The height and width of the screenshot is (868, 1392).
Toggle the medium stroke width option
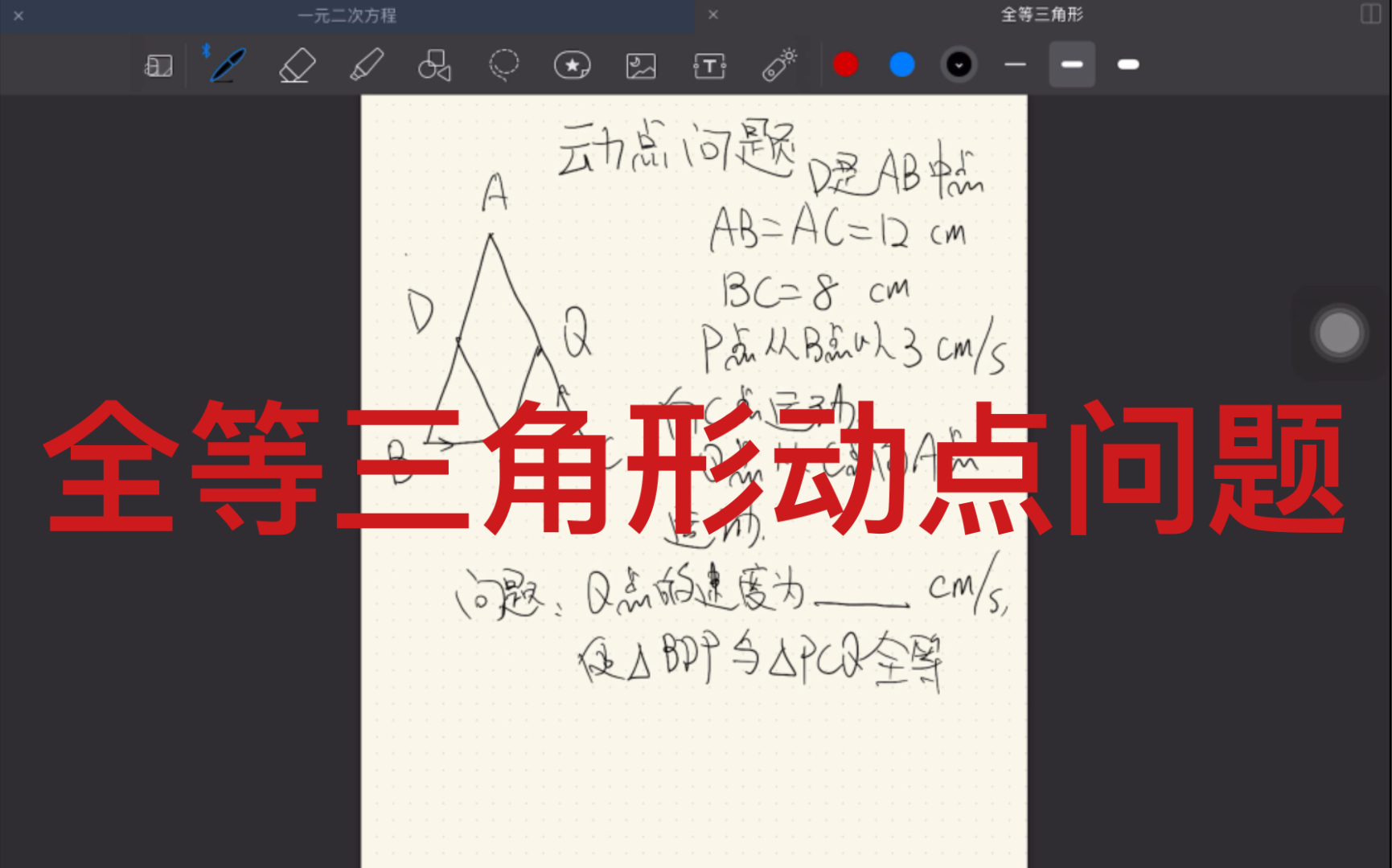[1071, 64]
